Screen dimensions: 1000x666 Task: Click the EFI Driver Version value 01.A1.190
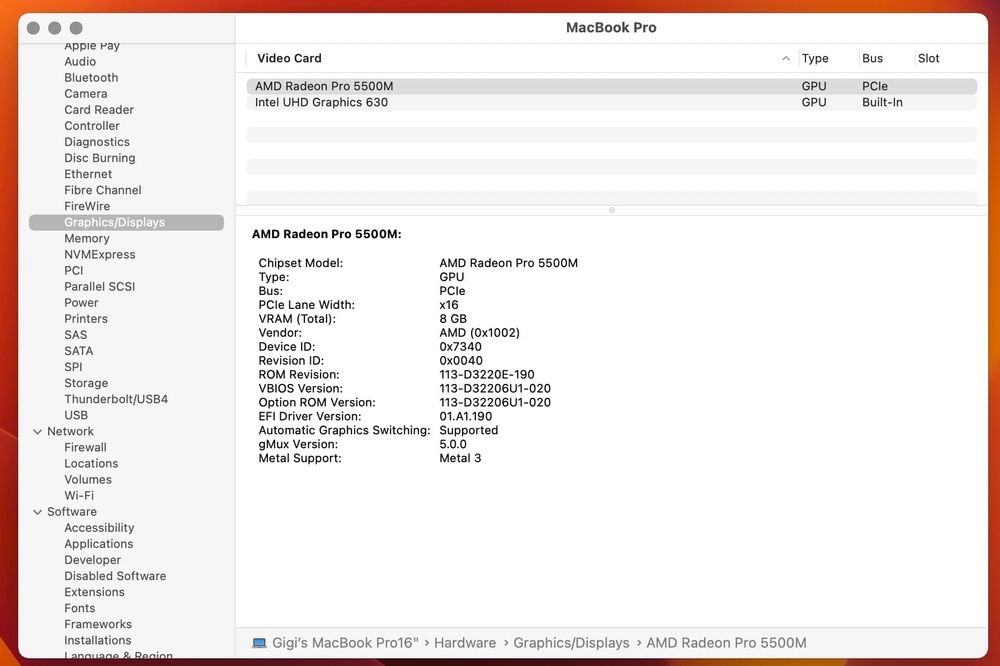click(x=466, y=417)
